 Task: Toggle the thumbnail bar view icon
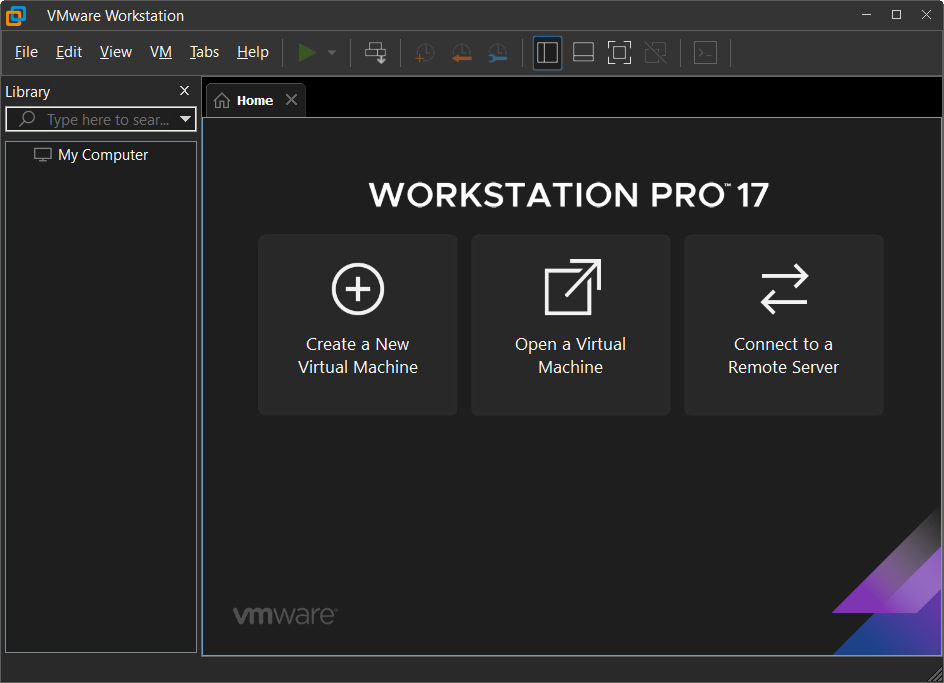tap(583, 52)
